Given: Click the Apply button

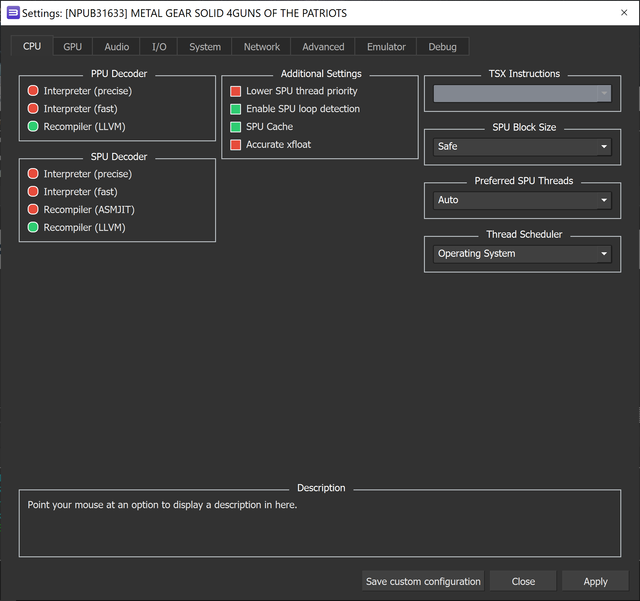Looking at the screenshot, I should pos(596,581).
